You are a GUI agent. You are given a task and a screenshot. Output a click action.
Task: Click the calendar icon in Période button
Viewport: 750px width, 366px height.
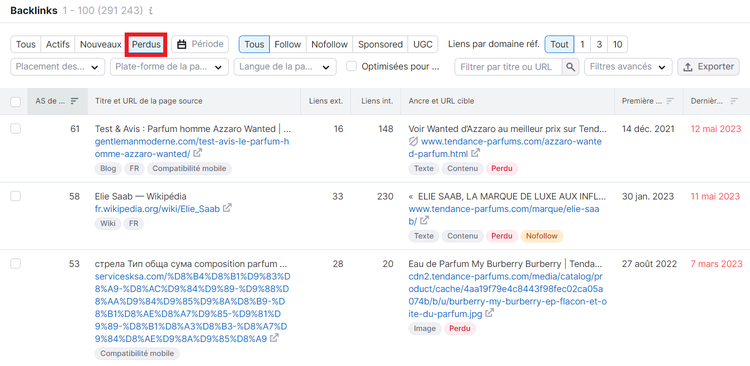(182, 44)
